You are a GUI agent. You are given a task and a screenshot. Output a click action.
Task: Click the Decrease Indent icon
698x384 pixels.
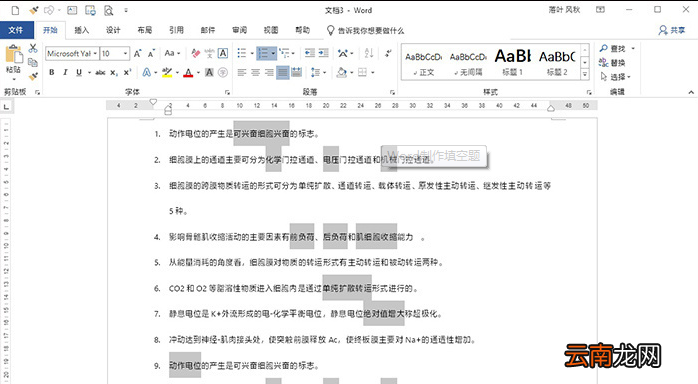pos(310,54)
